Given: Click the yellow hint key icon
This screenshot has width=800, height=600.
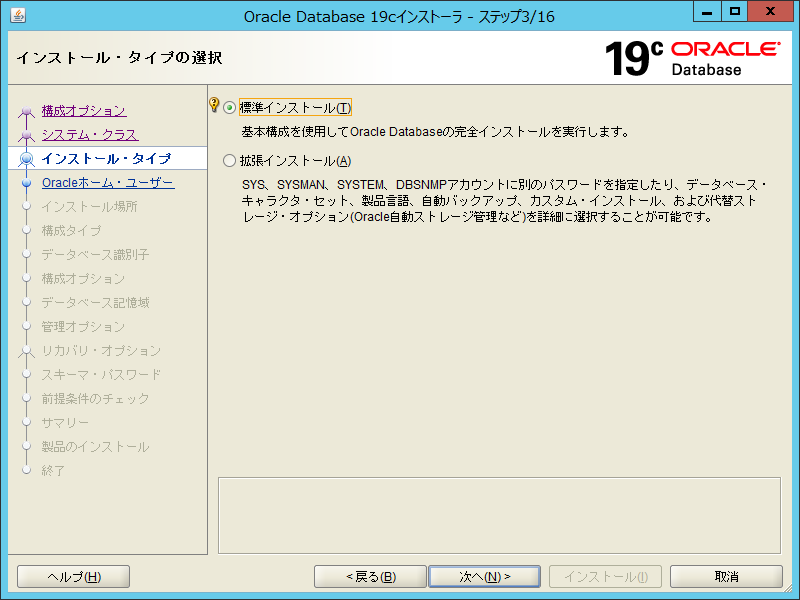Looking at the screenshot, I should click(x=214, y=105).
